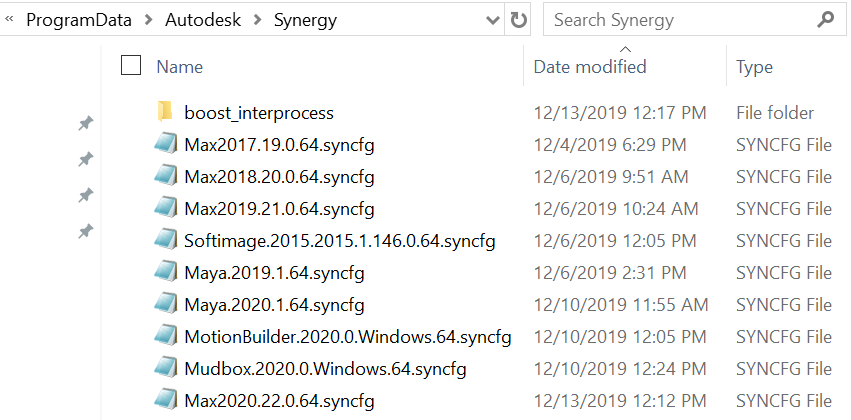This screenshot has height=420, width=851.
Task: Tick the select all items checkbox
Action: pyautogui.click(x=130, y=66)
